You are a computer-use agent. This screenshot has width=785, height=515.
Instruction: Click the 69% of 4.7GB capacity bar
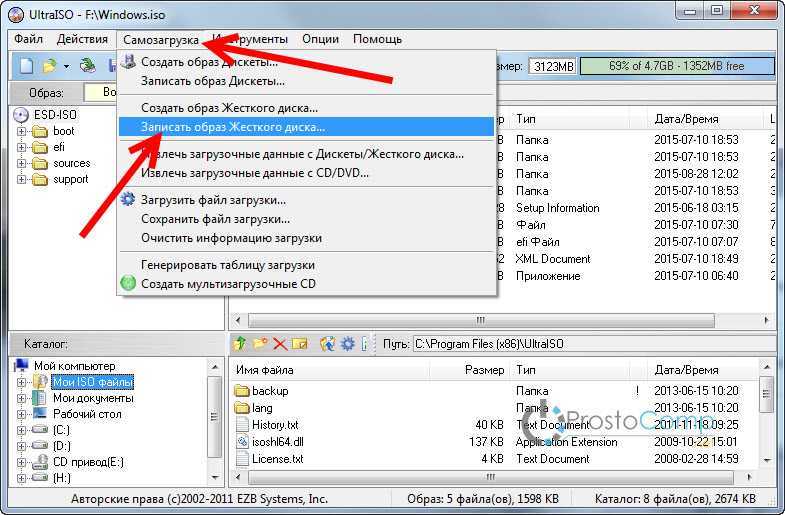point(677,66)
